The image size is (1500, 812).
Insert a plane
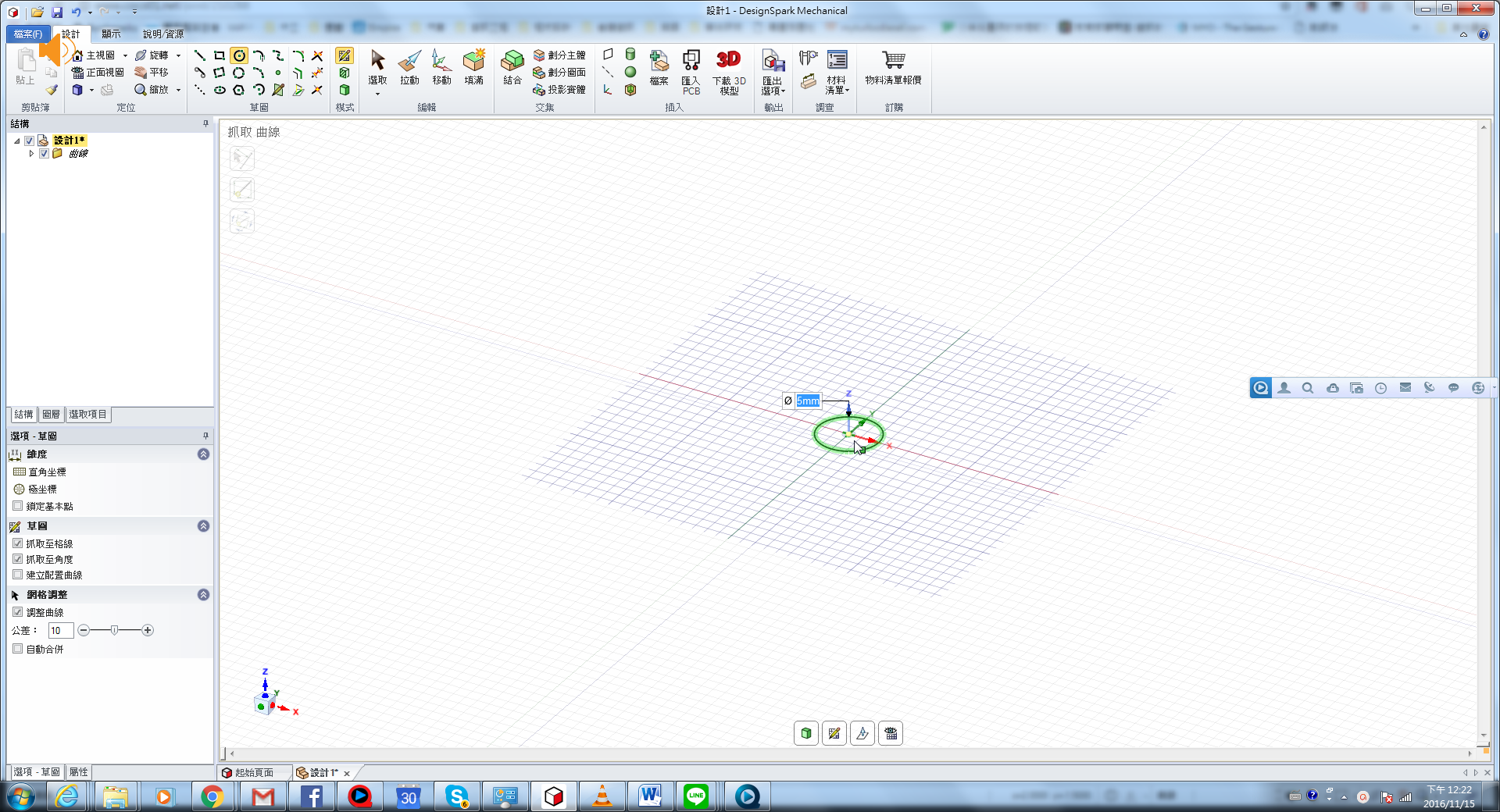pos(608,55)
